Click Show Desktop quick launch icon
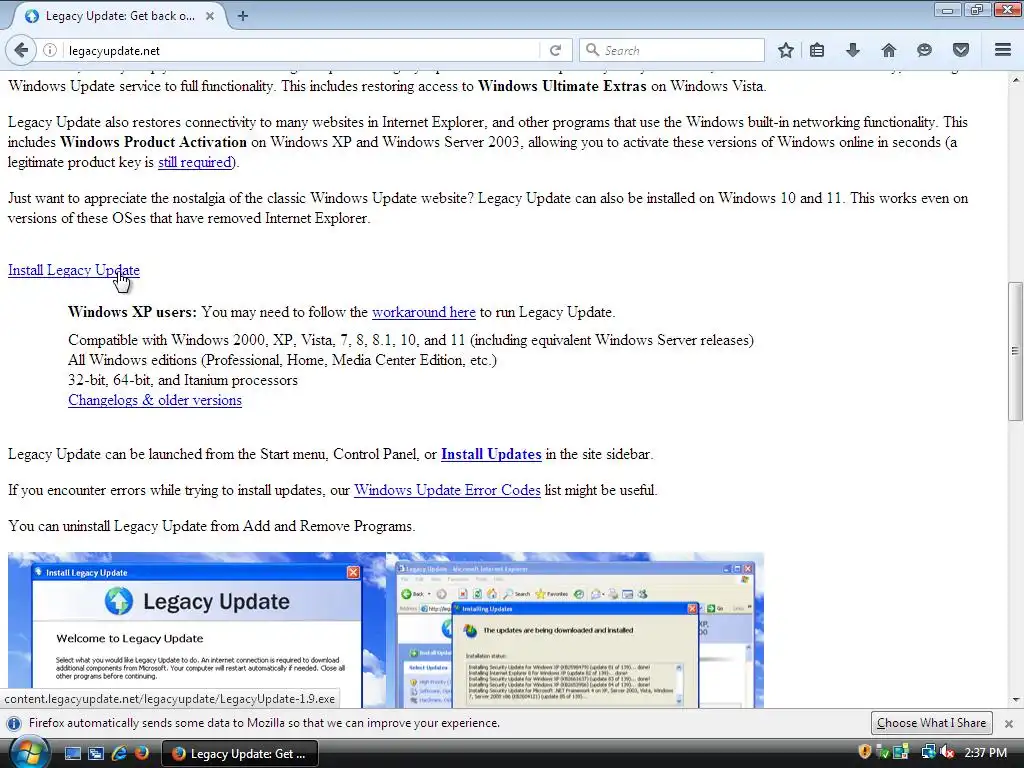 pyautogui.click(x=72, y=753)
